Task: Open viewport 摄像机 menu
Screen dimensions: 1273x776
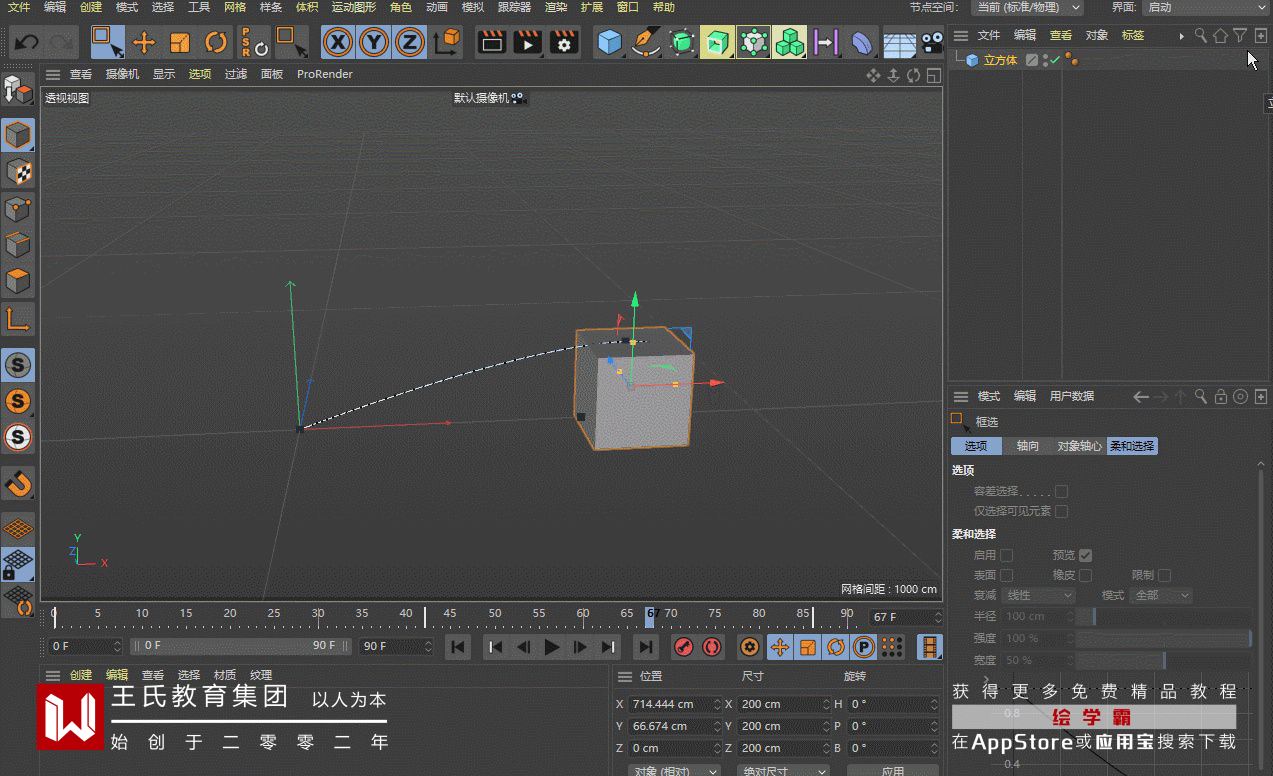Action: [123, 74]
